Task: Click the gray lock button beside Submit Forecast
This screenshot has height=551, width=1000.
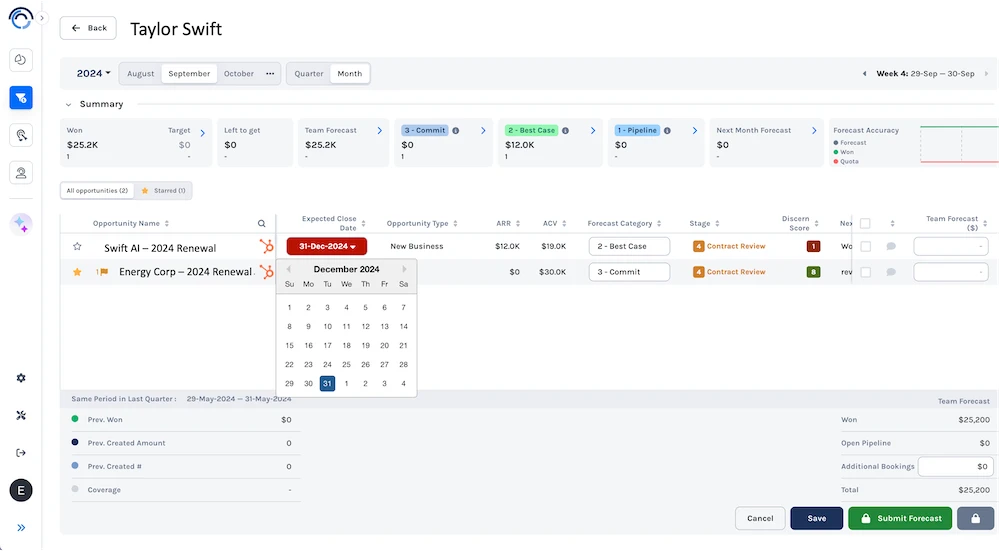Action: point(975,518)
